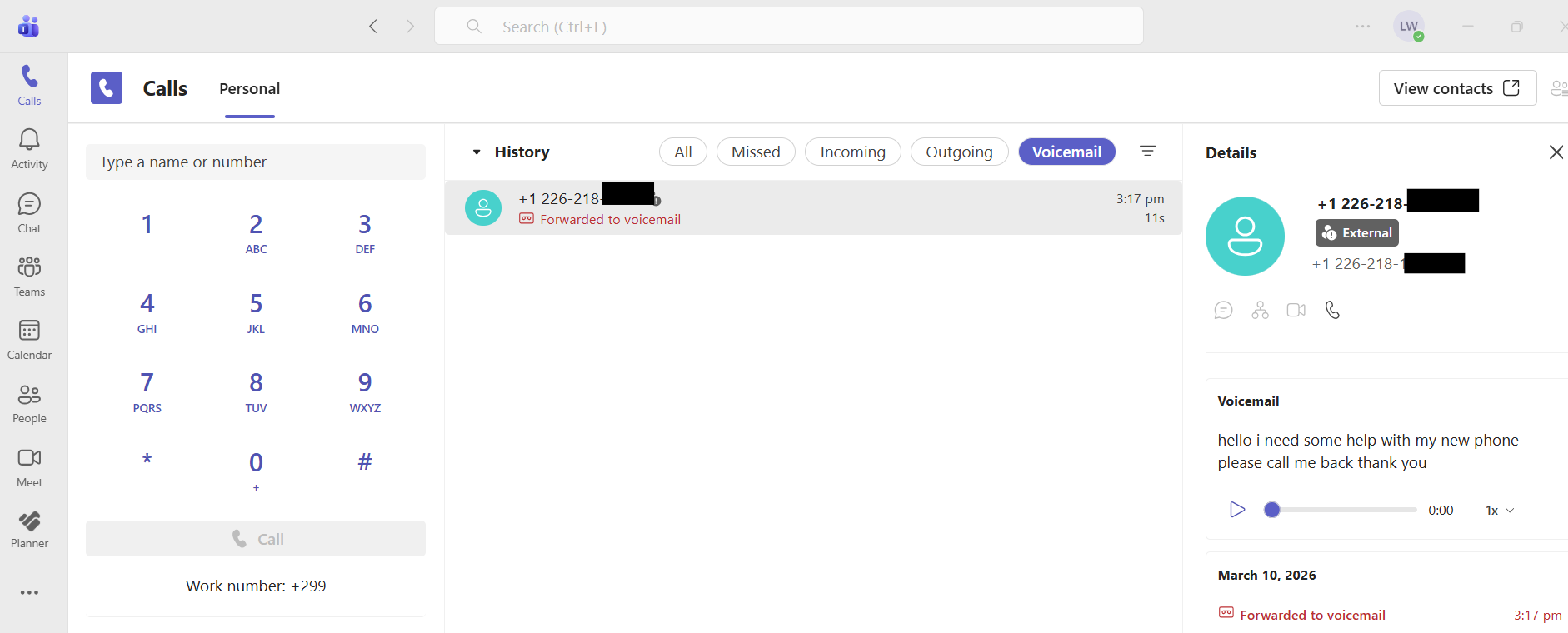Open the Chat app in sidebar
The width and height of the screenshot is (1568, 633).
(x=29, y=213)
